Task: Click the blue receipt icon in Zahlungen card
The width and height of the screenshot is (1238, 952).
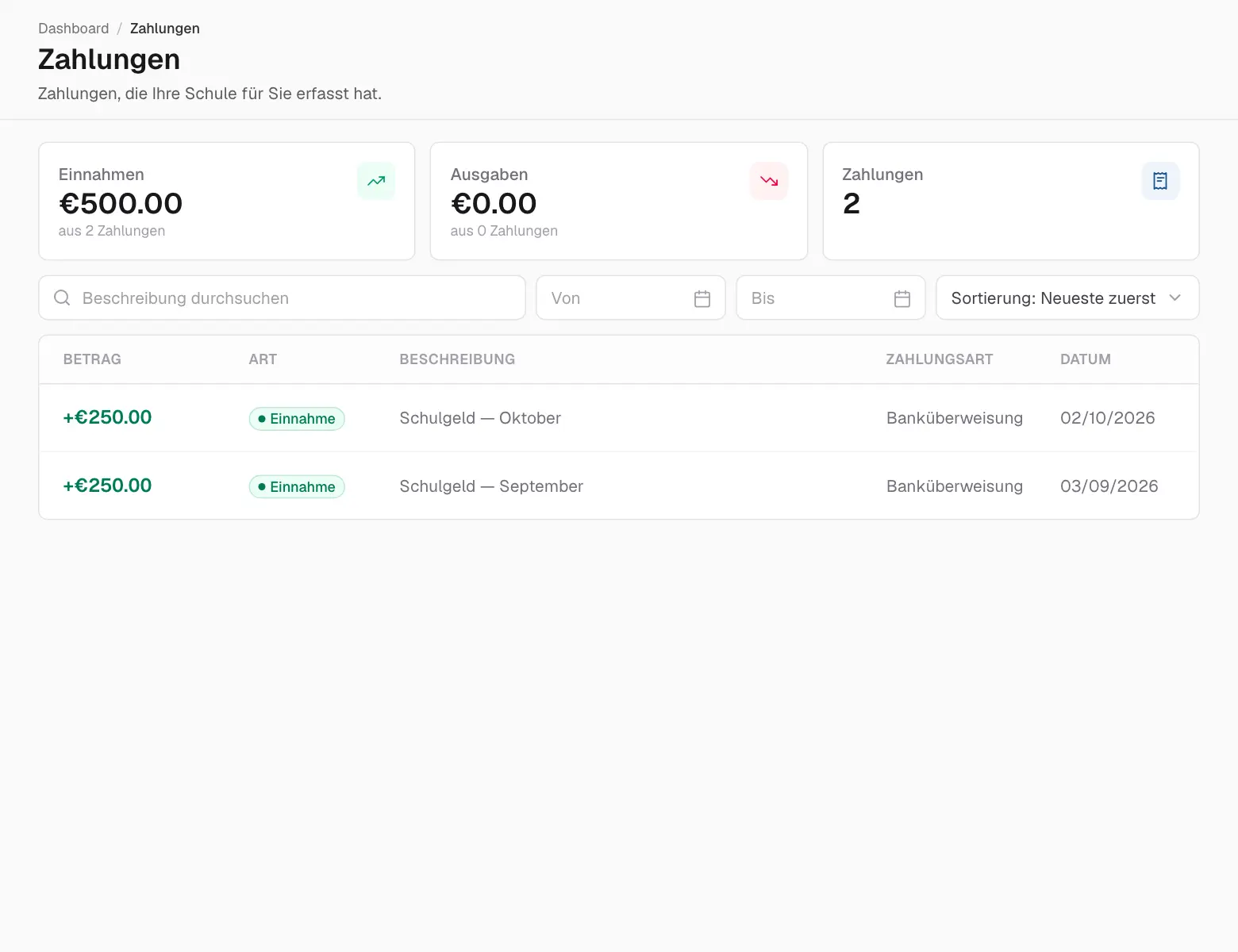Action: pos(1160,181)
